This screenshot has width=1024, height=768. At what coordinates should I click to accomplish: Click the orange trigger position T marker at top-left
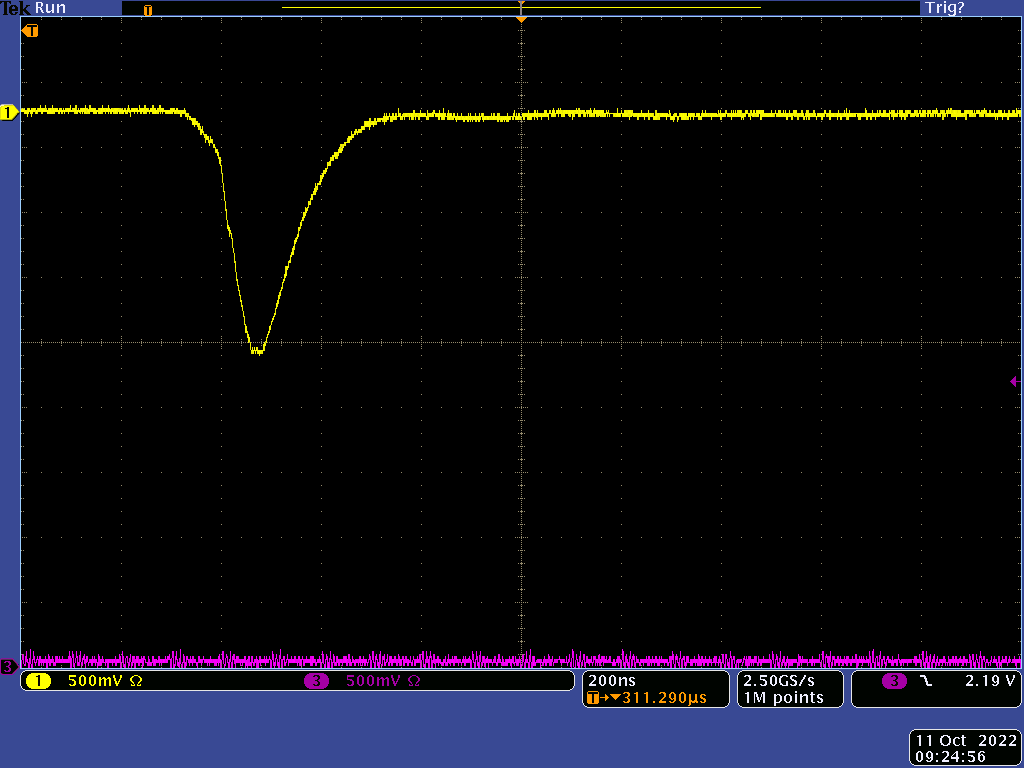(30, 31)
